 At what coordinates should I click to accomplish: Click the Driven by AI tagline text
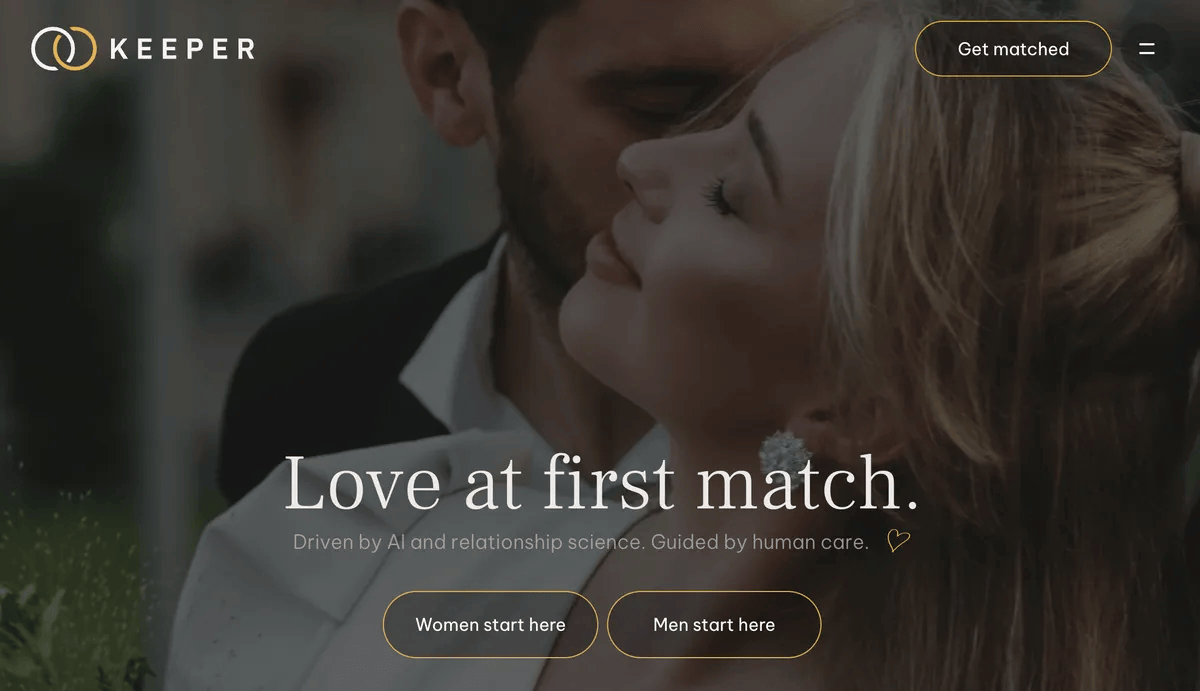[x=581, y=542]
